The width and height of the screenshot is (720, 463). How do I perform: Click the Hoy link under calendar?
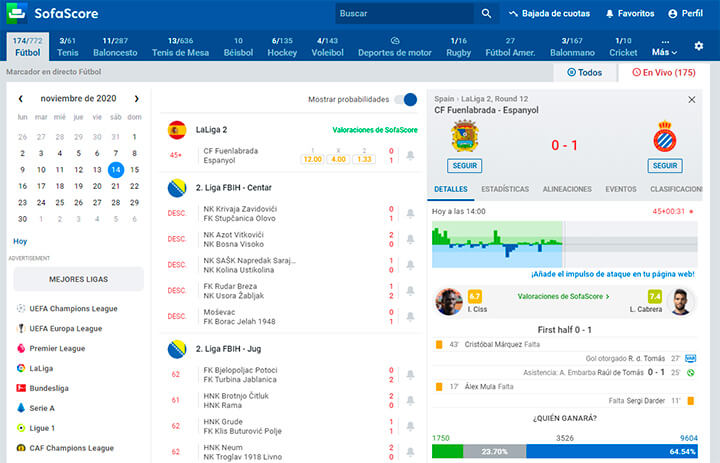[20, 241]
